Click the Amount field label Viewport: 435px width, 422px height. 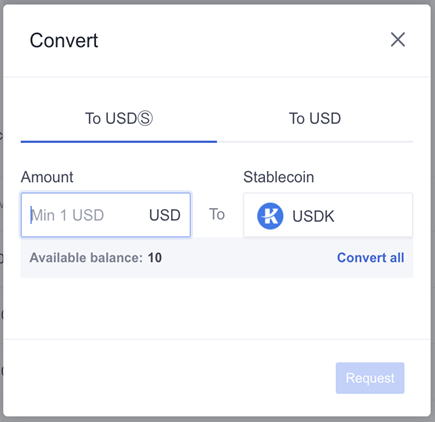[x=47, y=177]
